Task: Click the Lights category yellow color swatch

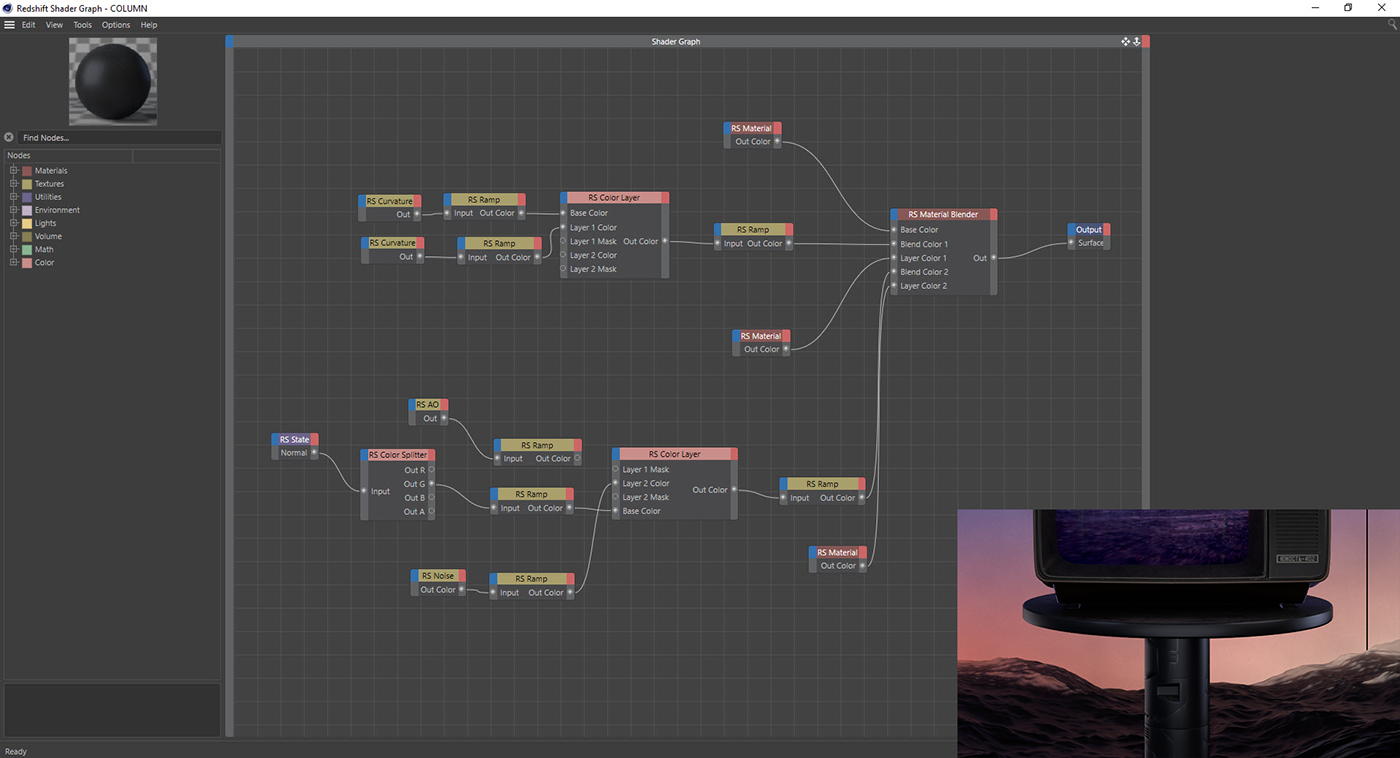Action: click(x=27, y=224)
